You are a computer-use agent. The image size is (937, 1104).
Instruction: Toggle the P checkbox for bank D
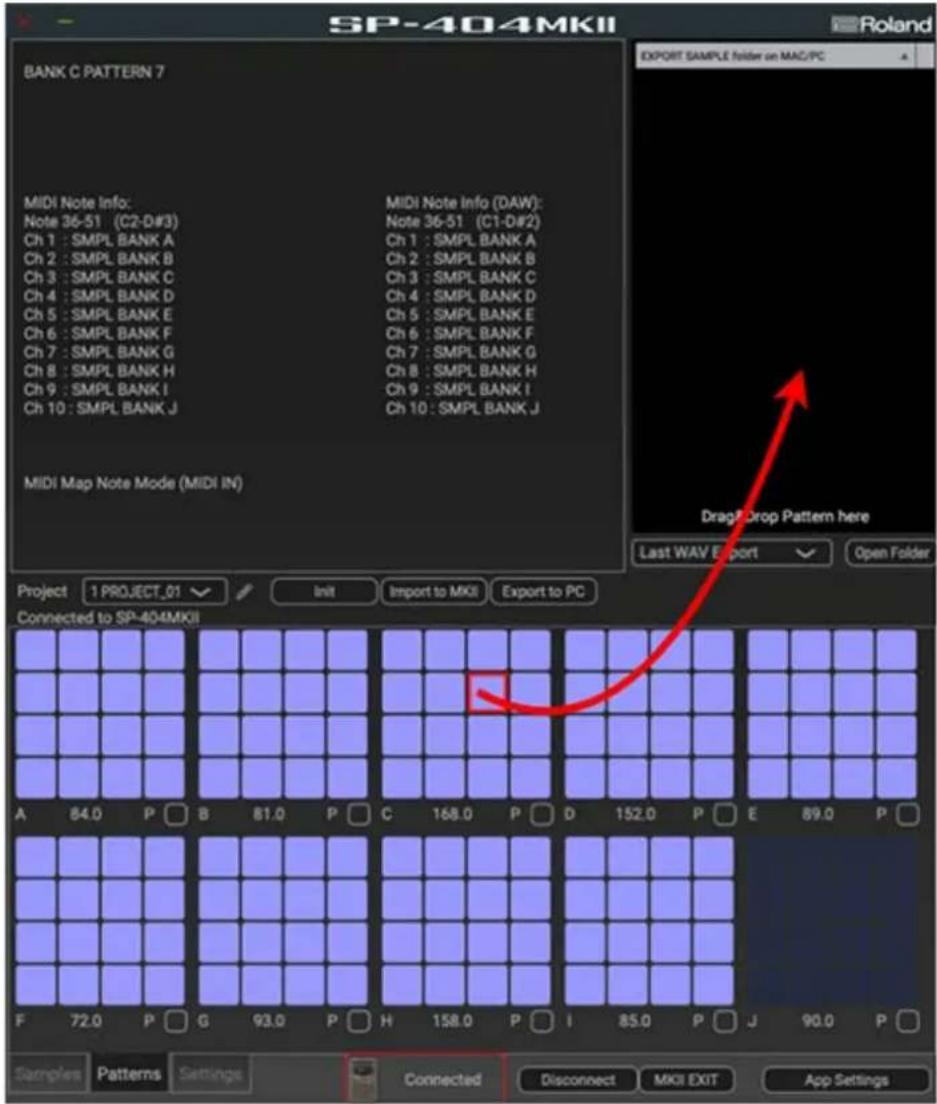coord(725,815)
